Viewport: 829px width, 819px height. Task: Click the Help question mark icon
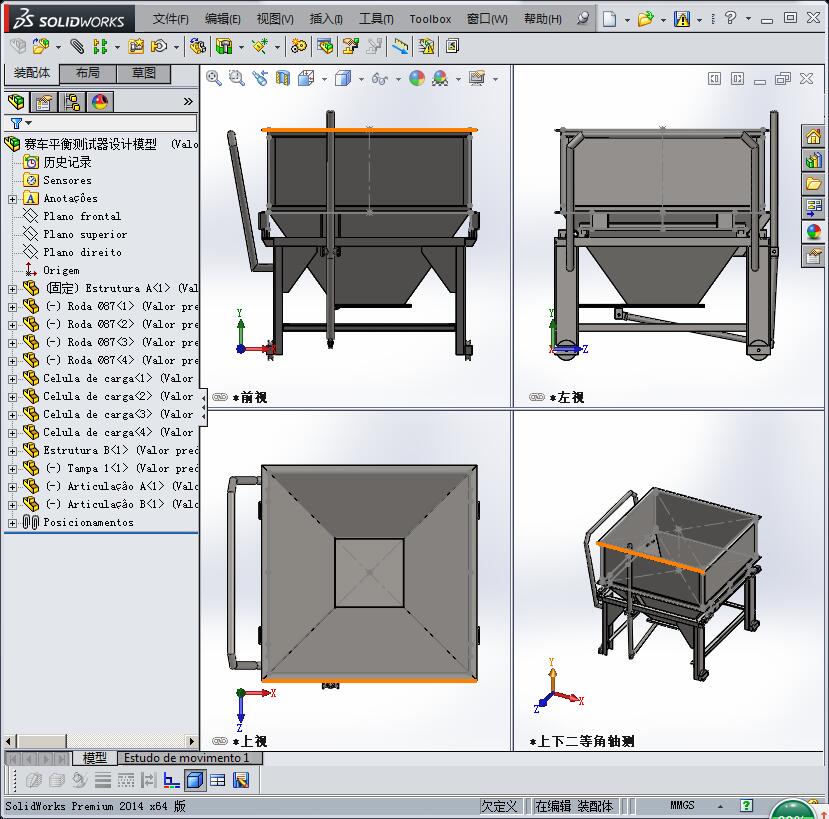[731, 18]
